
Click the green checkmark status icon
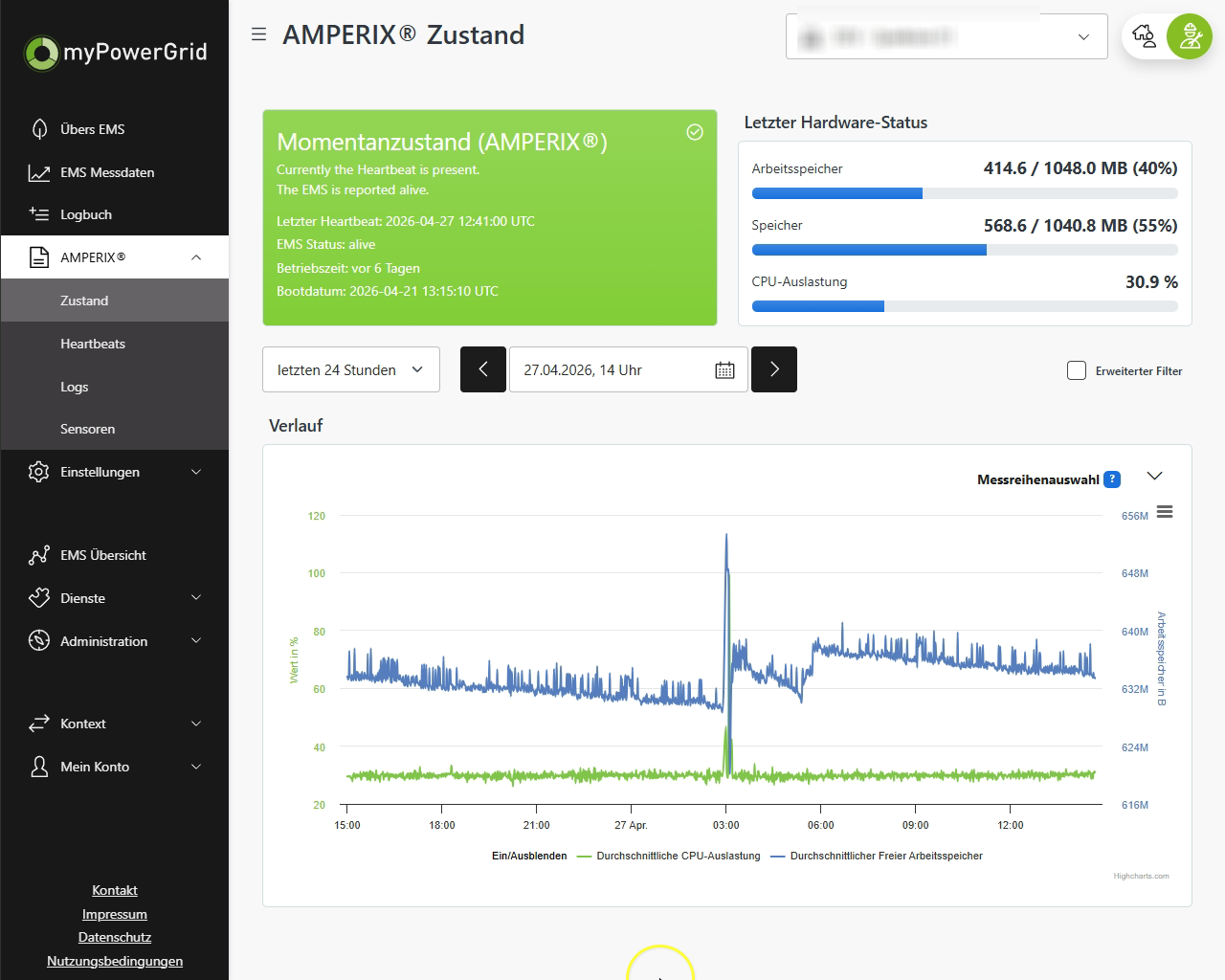click(x=695, y=132)
